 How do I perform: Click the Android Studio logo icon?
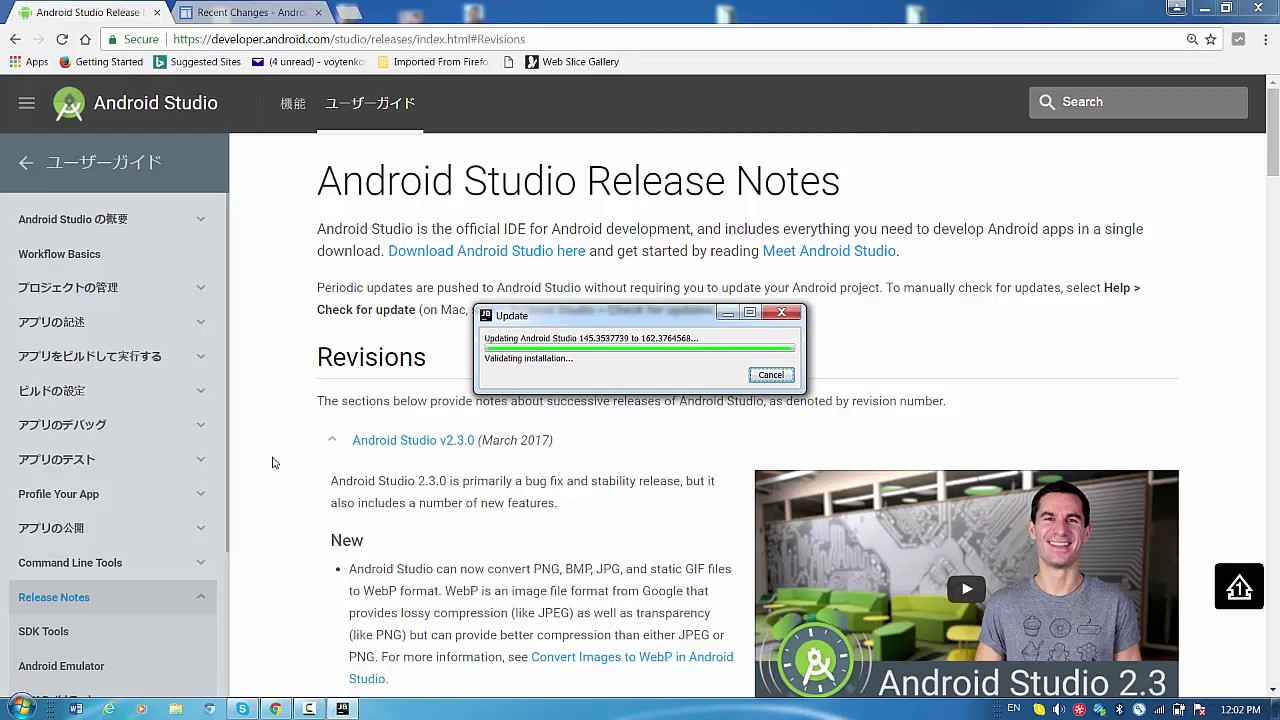[69, 103]
